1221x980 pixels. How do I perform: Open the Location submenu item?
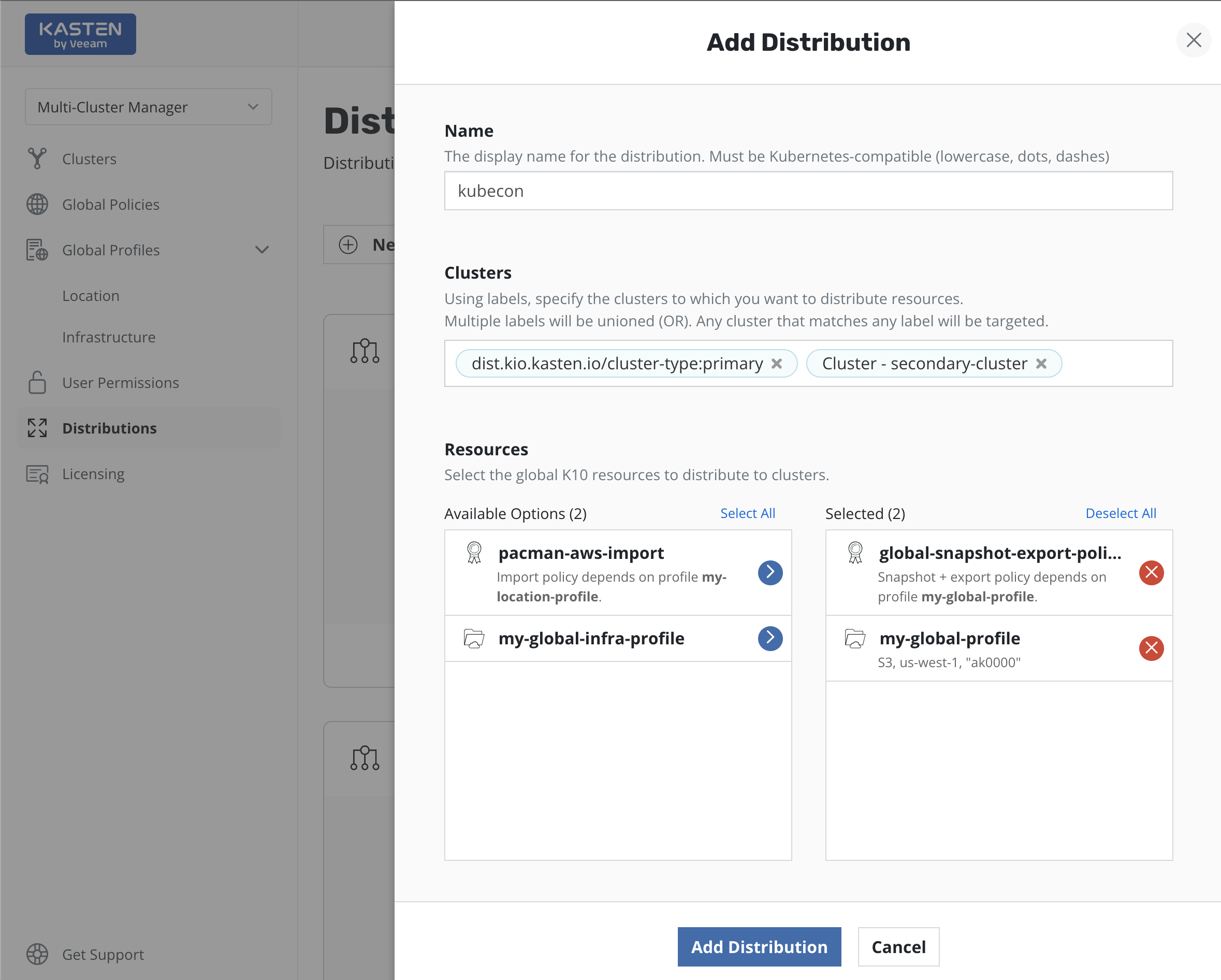91,296
